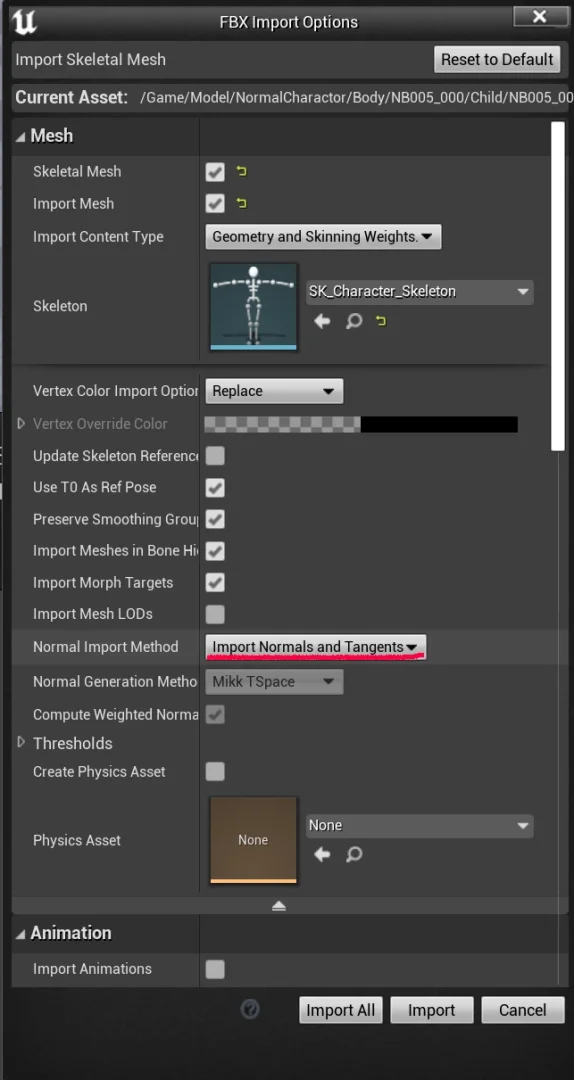
Task: Click the Normal Import Method label
Action: pyautogui.click(x=105, y=647)
